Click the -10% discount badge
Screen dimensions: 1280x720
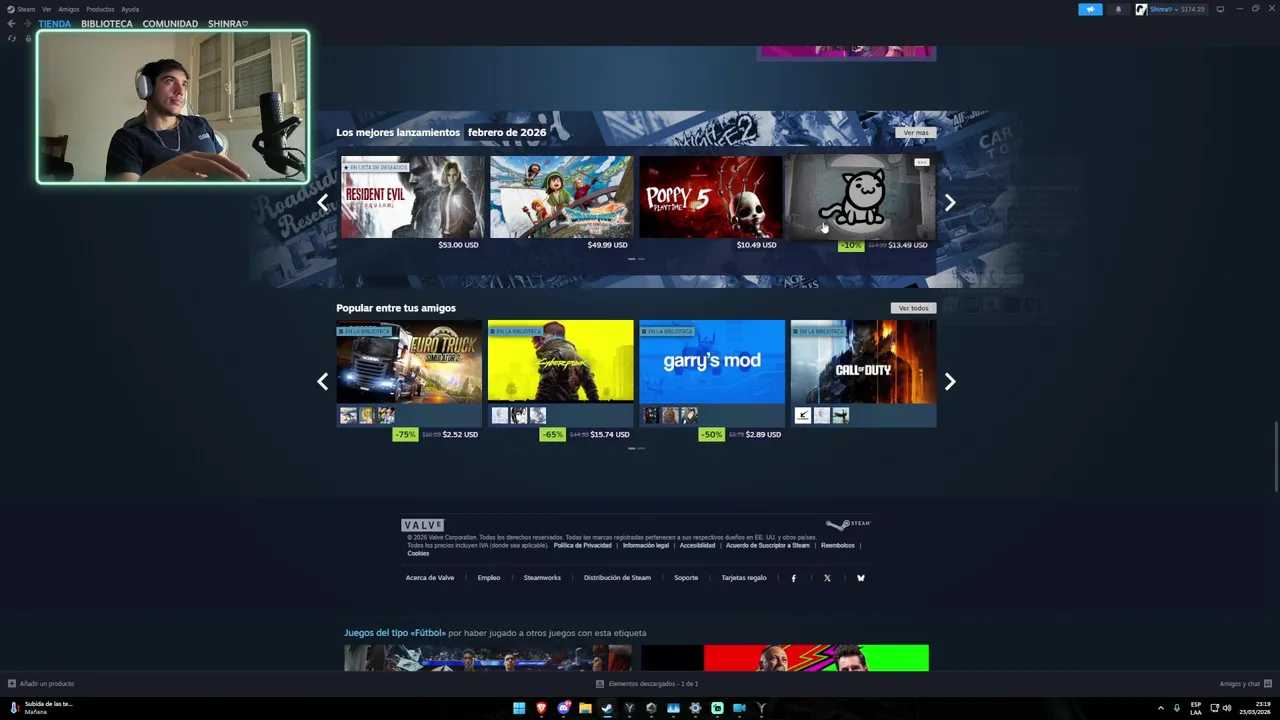(851, 245)
